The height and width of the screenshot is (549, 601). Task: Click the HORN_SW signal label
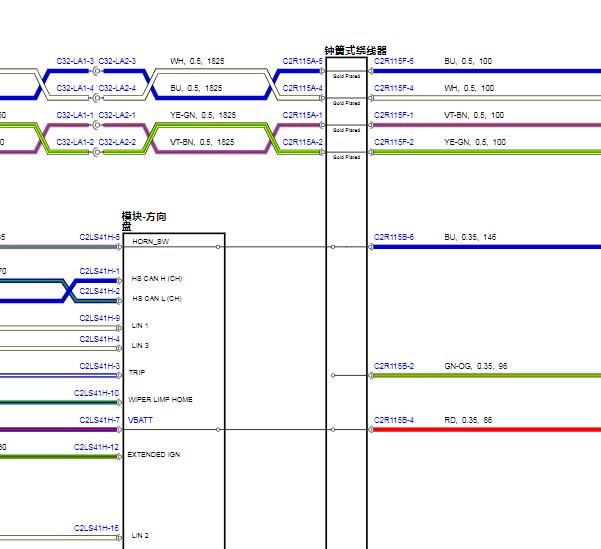150,242
